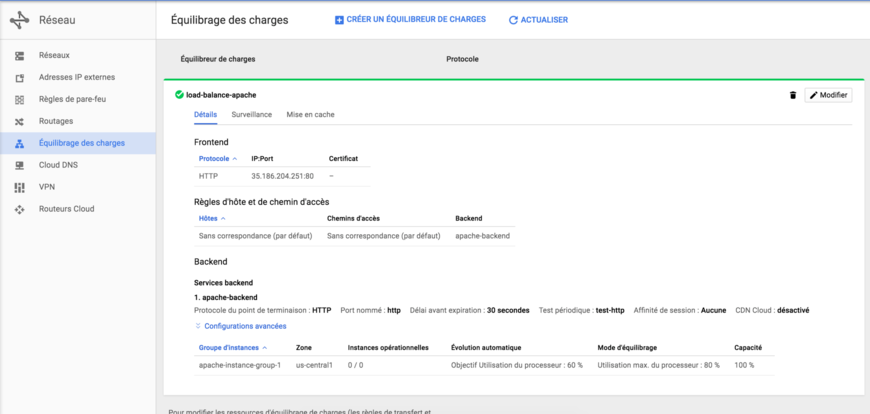This screenshot has height=414, width=870.
Task: Click the test-http periodic test value
Action: (x=610, y=310)
